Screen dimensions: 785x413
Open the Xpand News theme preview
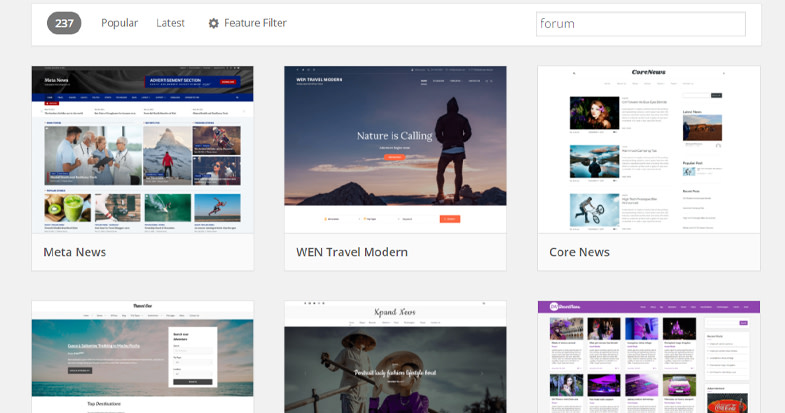[x=396, y=357]
